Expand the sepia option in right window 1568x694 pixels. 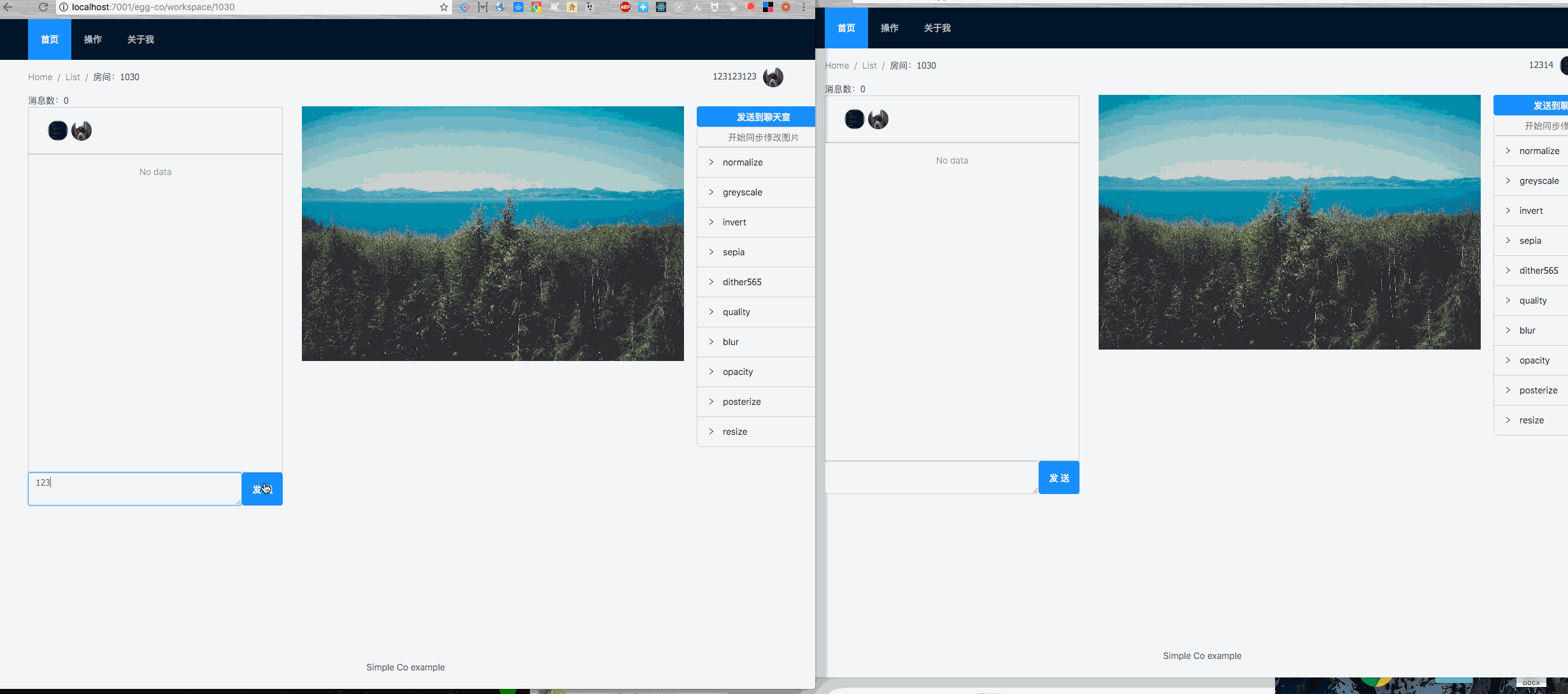(x=1530, y=241)
